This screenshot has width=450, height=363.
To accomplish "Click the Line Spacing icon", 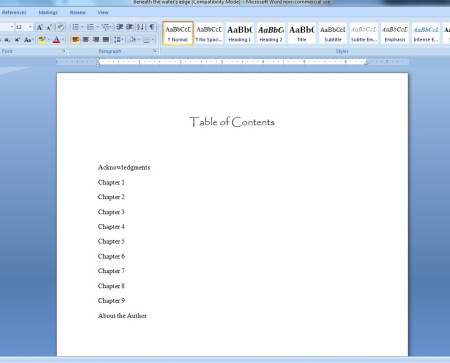I will pos(117,40).
